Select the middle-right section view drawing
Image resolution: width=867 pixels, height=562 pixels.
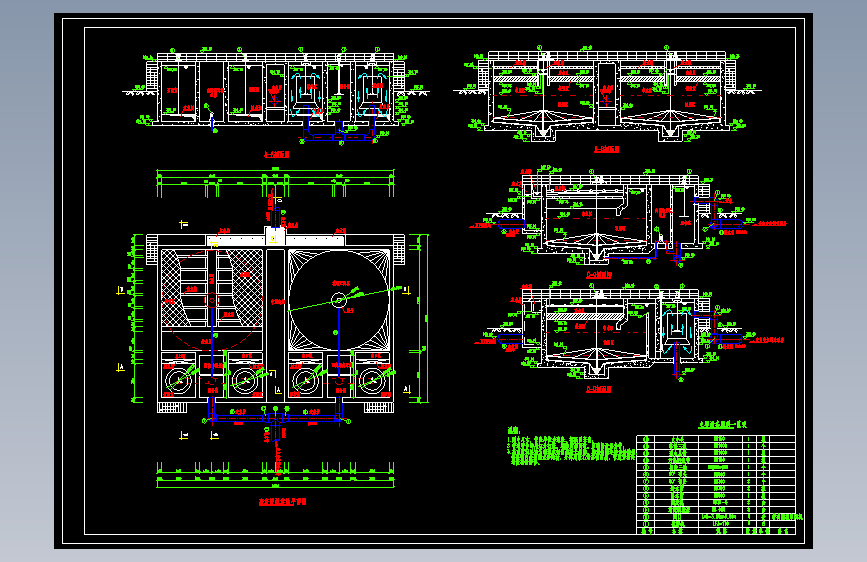[628, 217]
